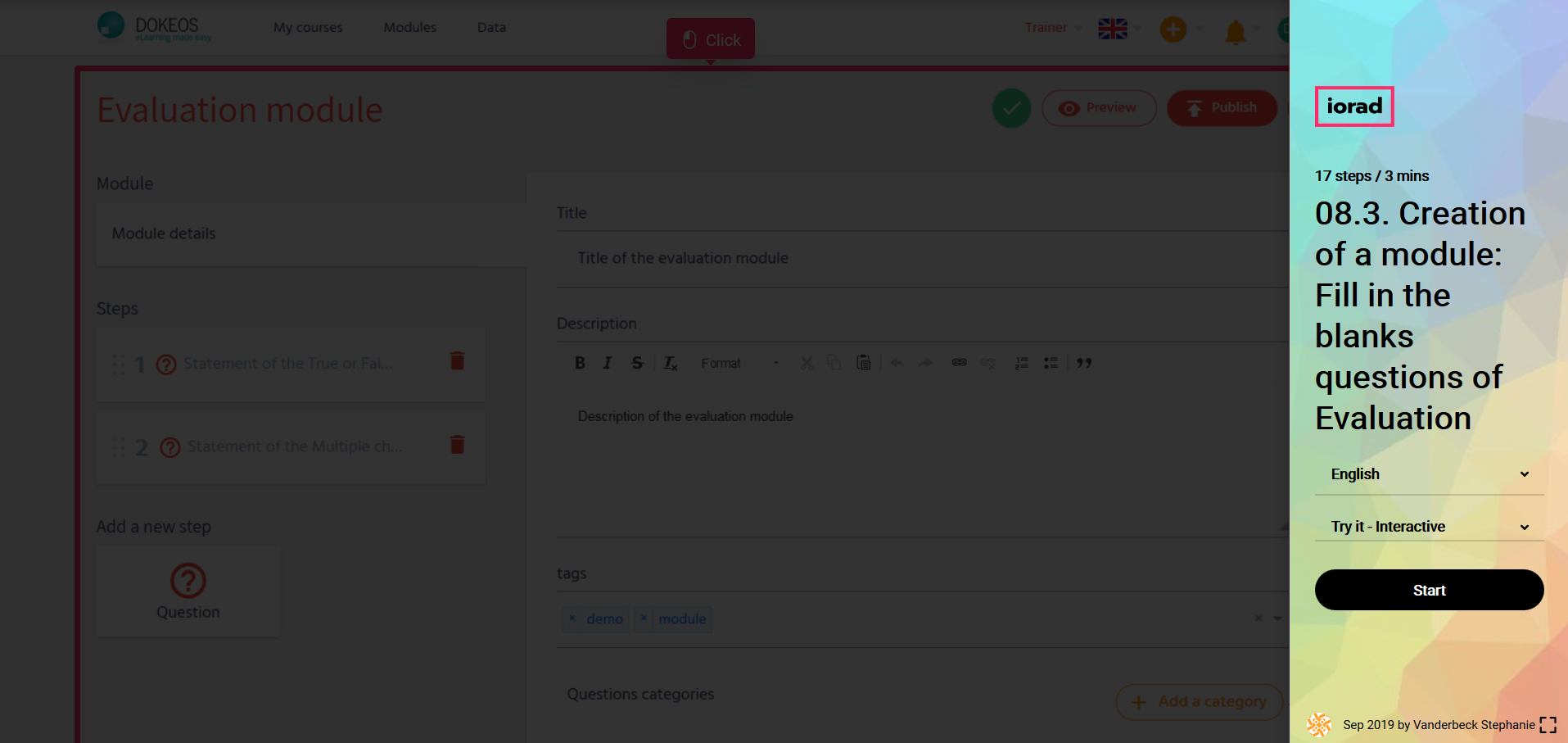Expand the English language dropdown
The image size is (1568, 743).
pyautogui.click(x=1429, y=474)
